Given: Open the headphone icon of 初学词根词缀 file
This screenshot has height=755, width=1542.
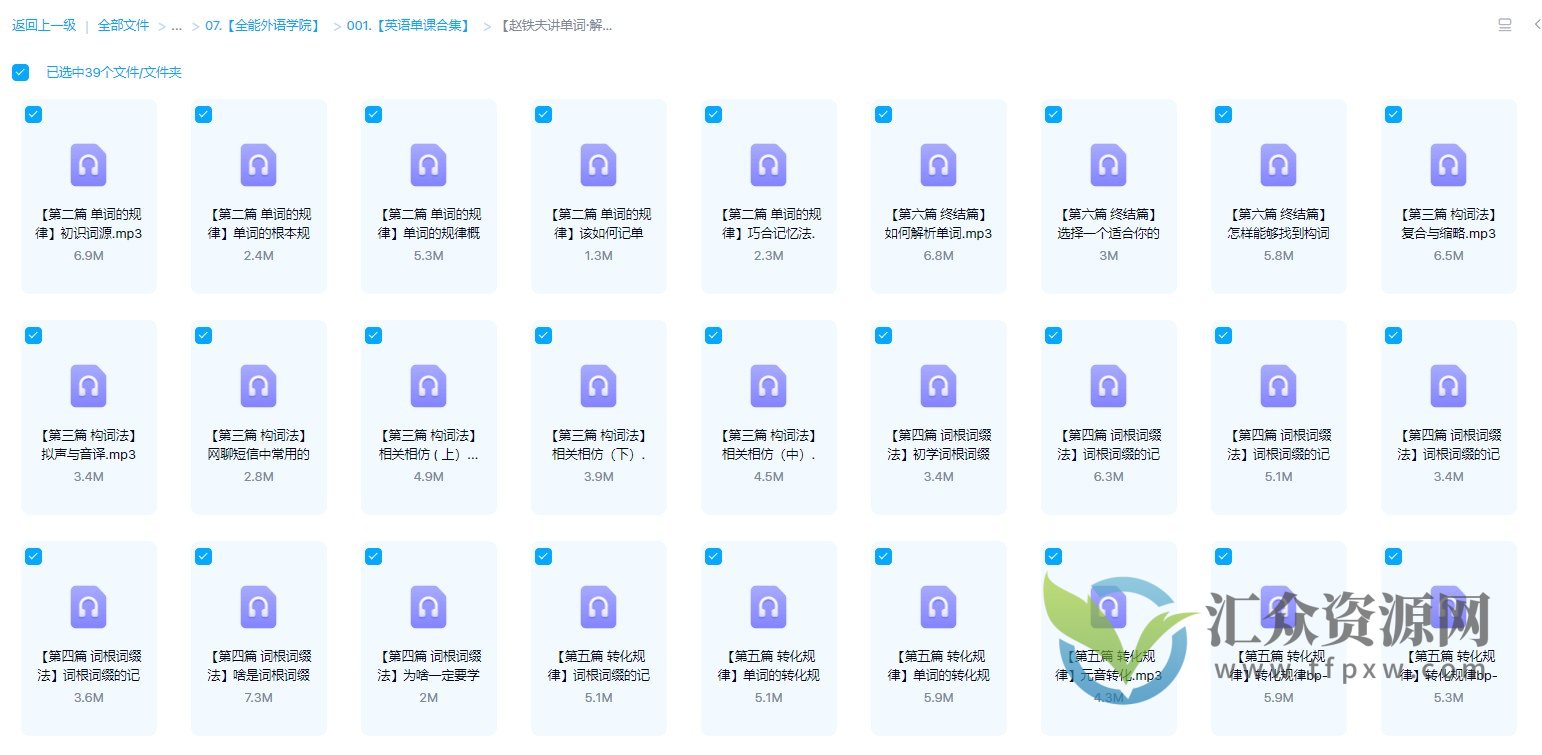Looking at the screenshot, I should tap(938, 386).
